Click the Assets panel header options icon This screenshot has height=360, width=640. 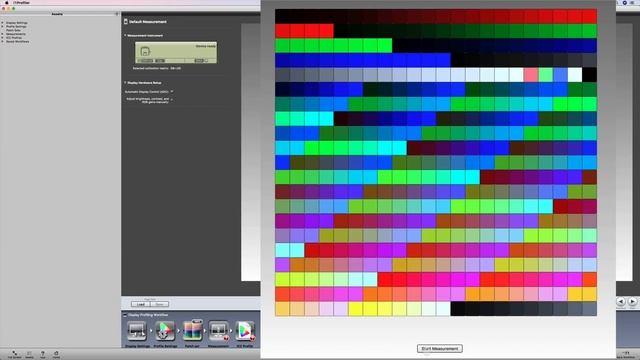(x=117, y=14)
